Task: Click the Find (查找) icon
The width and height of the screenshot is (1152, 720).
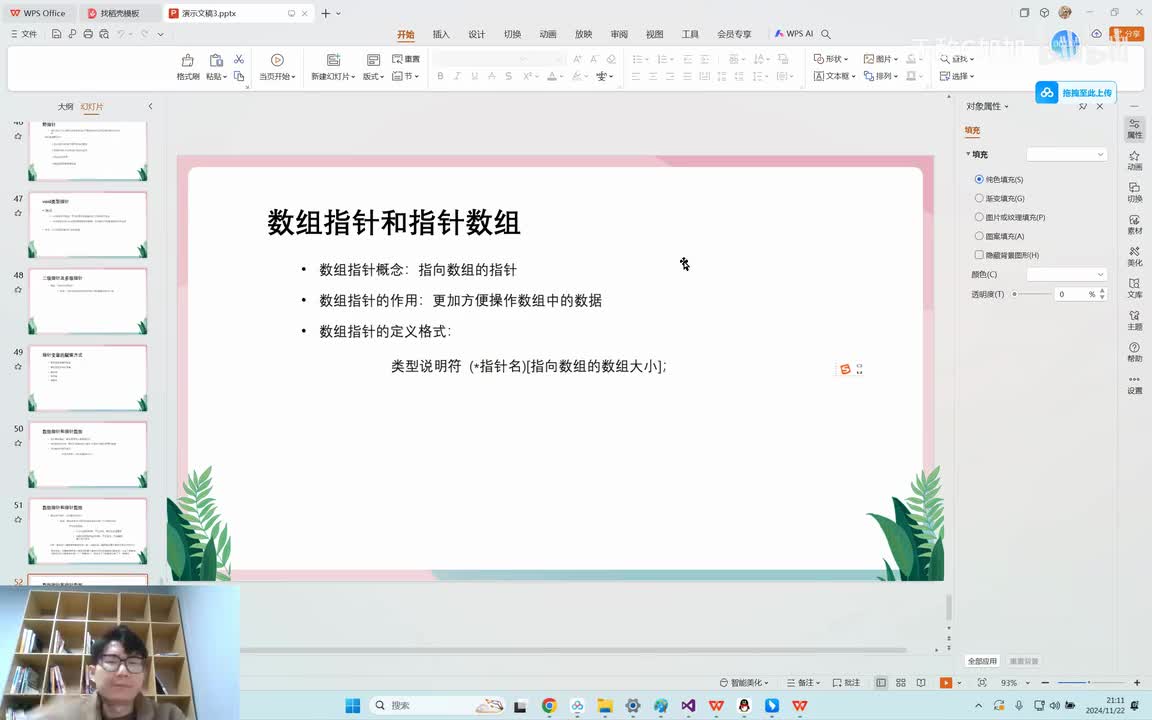Action: (945, 59)
